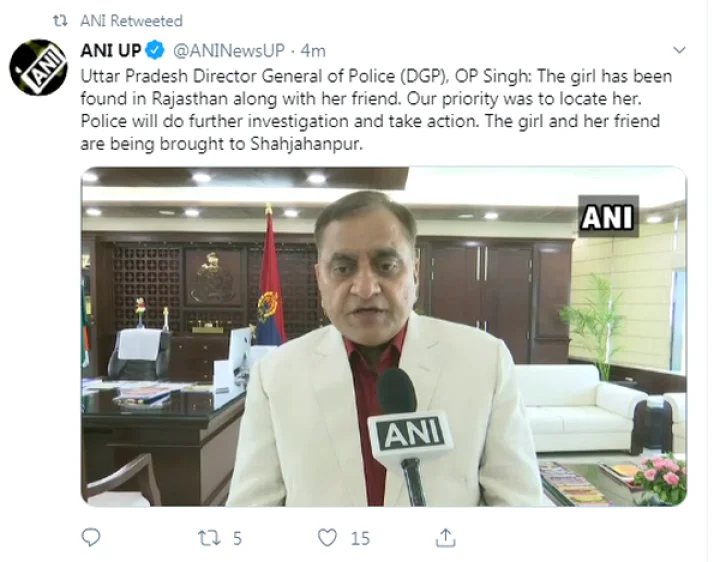Open the @ANINewsUP handle
The width and height of the screenshot is (720, 562).
[x=226, y=50]
